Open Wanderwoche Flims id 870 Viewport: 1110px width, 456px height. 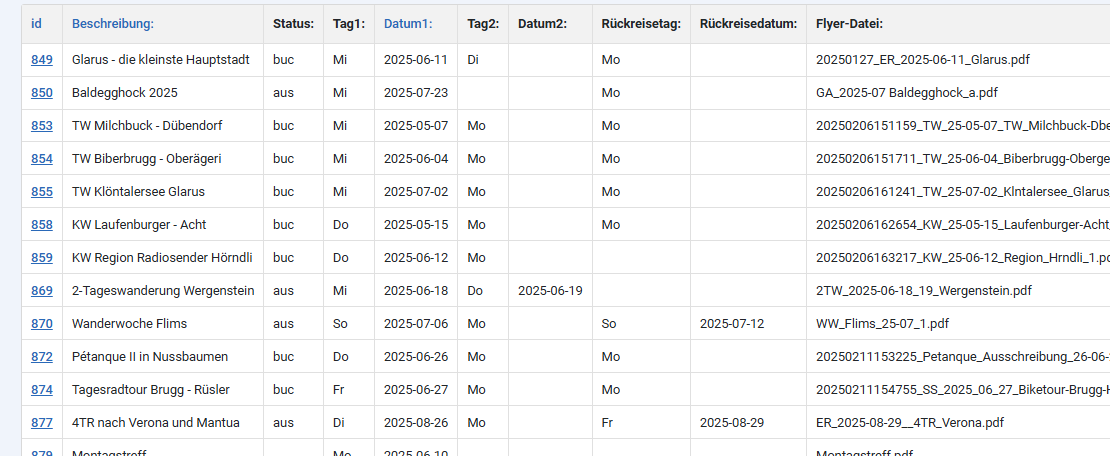click(x=42, y=324)
